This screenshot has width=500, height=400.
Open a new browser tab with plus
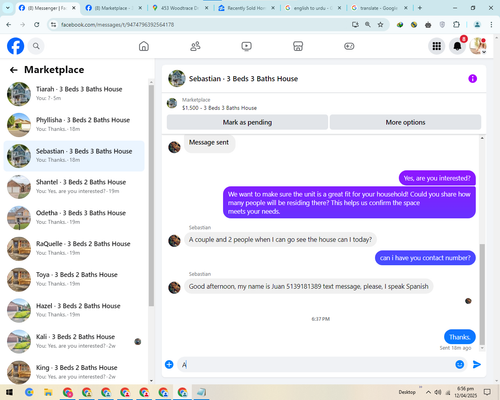point(420,8)
